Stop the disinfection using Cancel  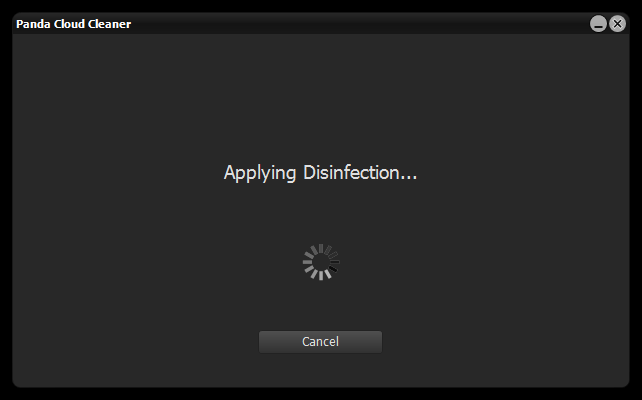[x=320, y=342]
